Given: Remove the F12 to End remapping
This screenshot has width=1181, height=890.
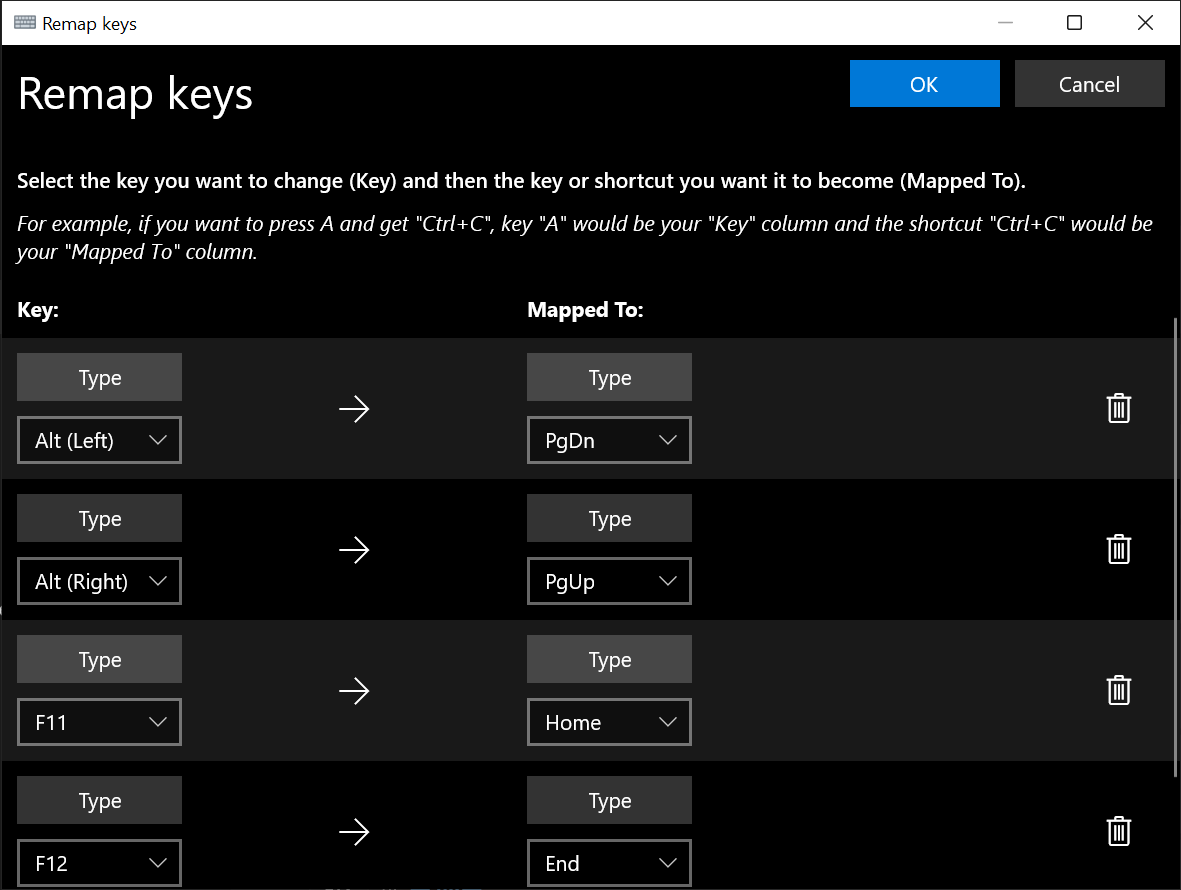Looking at the screenshot, I should (1118, 831).
